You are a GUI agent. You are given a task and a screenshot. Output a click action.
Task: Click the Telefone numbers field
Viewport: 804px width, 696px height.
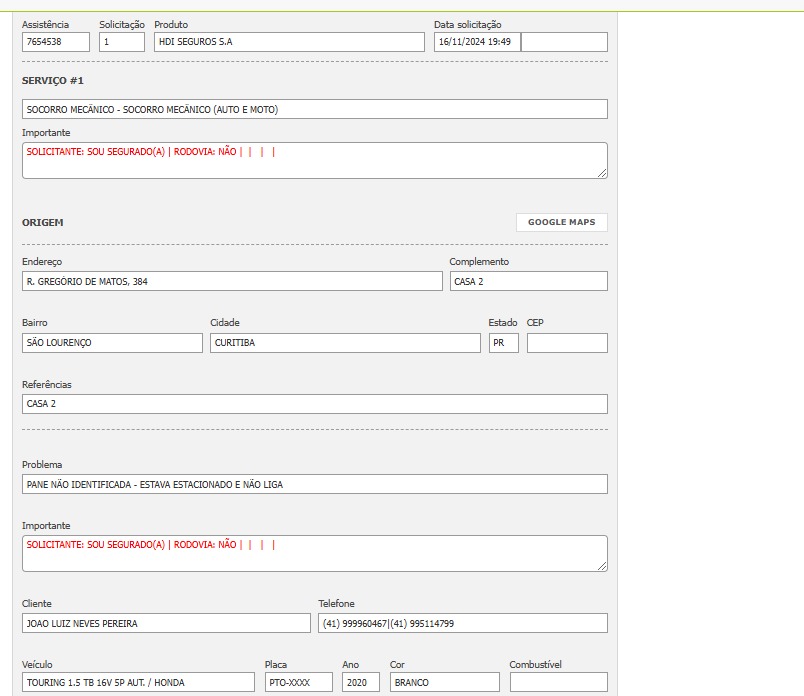[463, 623]
